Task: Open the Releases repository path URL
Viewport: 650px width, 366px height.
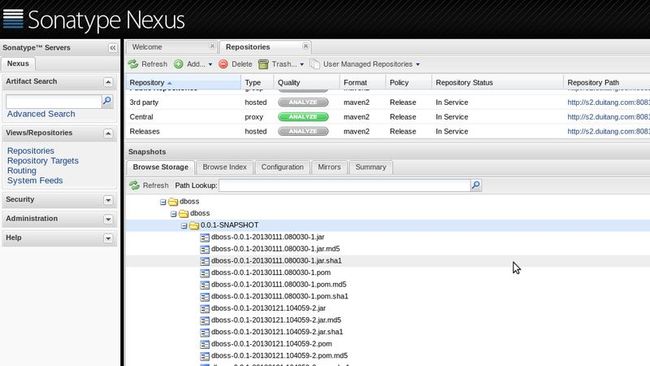Action: 609,131
